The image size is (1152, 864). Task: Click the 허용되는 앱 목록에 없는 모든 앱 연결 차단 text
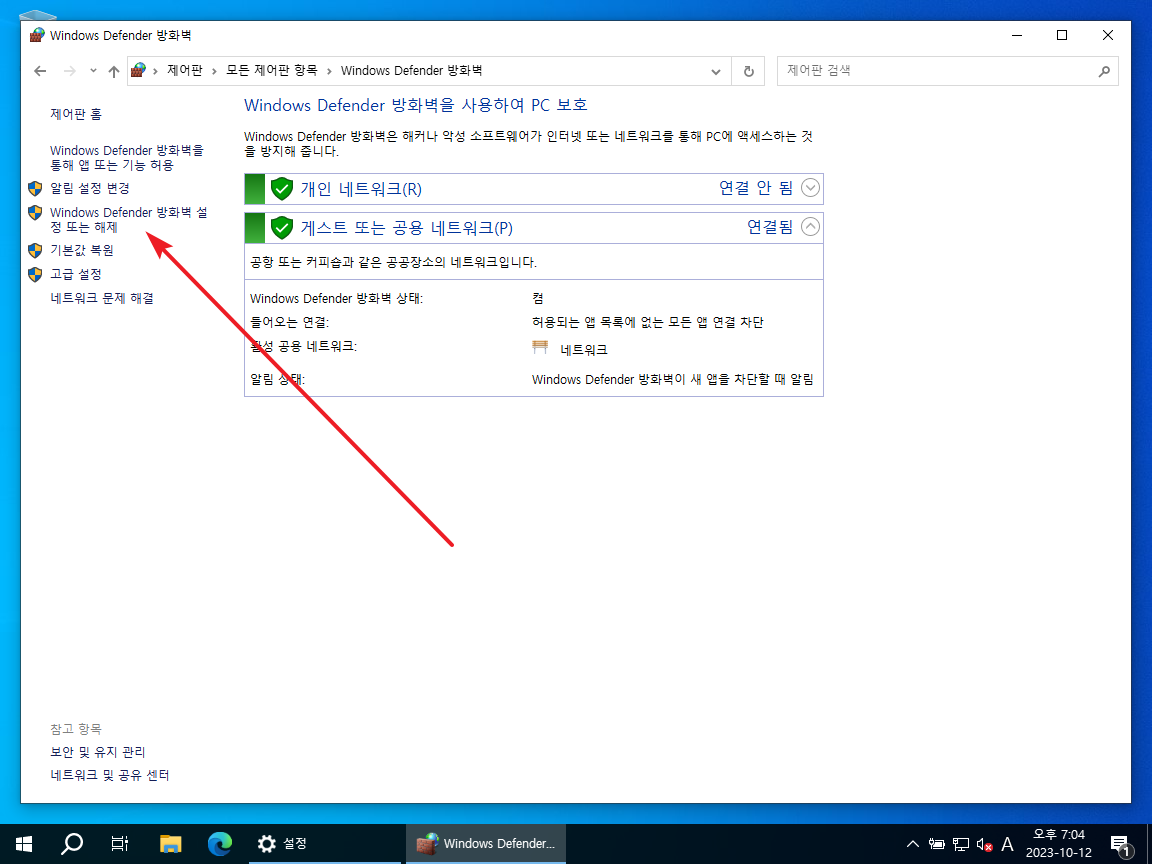648,322
